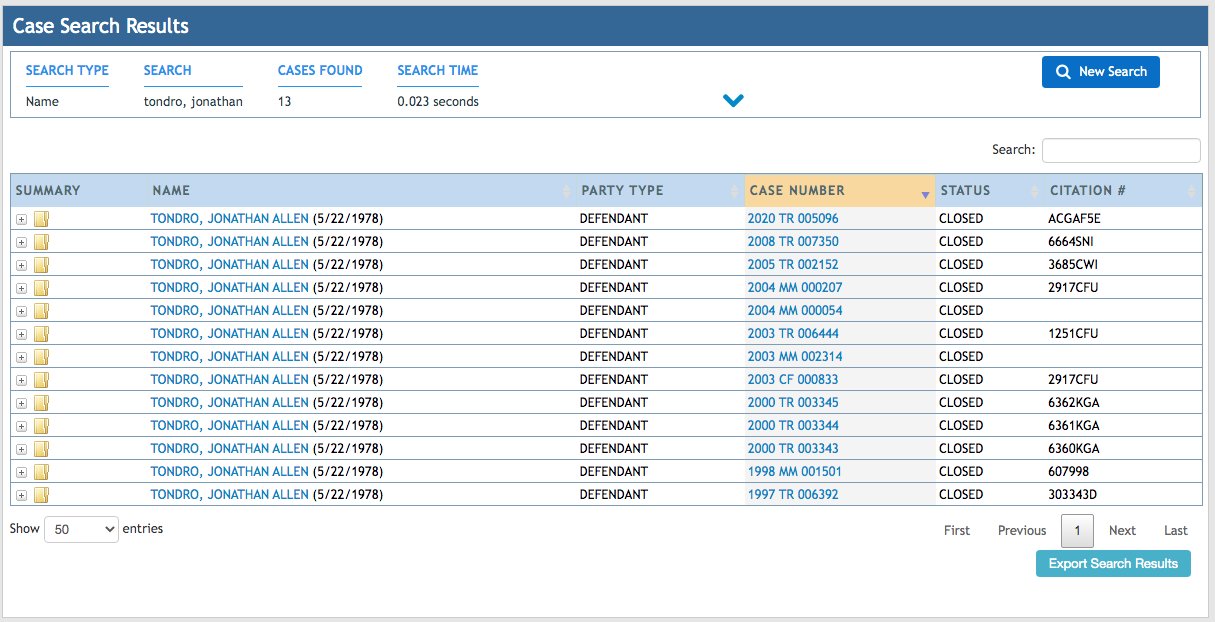Expand summary row of case 2000 TR 003344
1215x622 pixels.
coord(22,426)
